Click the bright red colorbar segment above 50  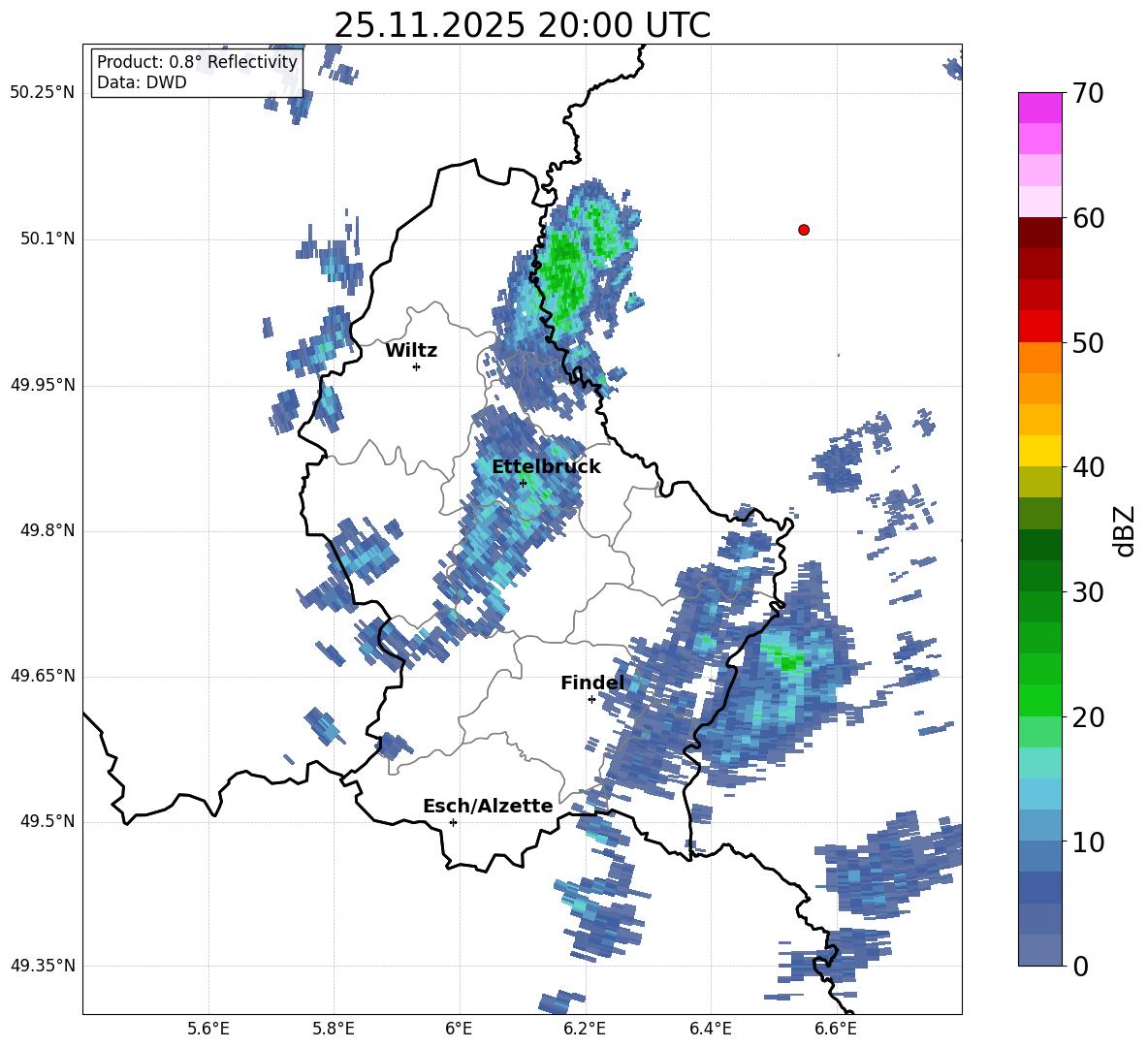coord(1039,327)
